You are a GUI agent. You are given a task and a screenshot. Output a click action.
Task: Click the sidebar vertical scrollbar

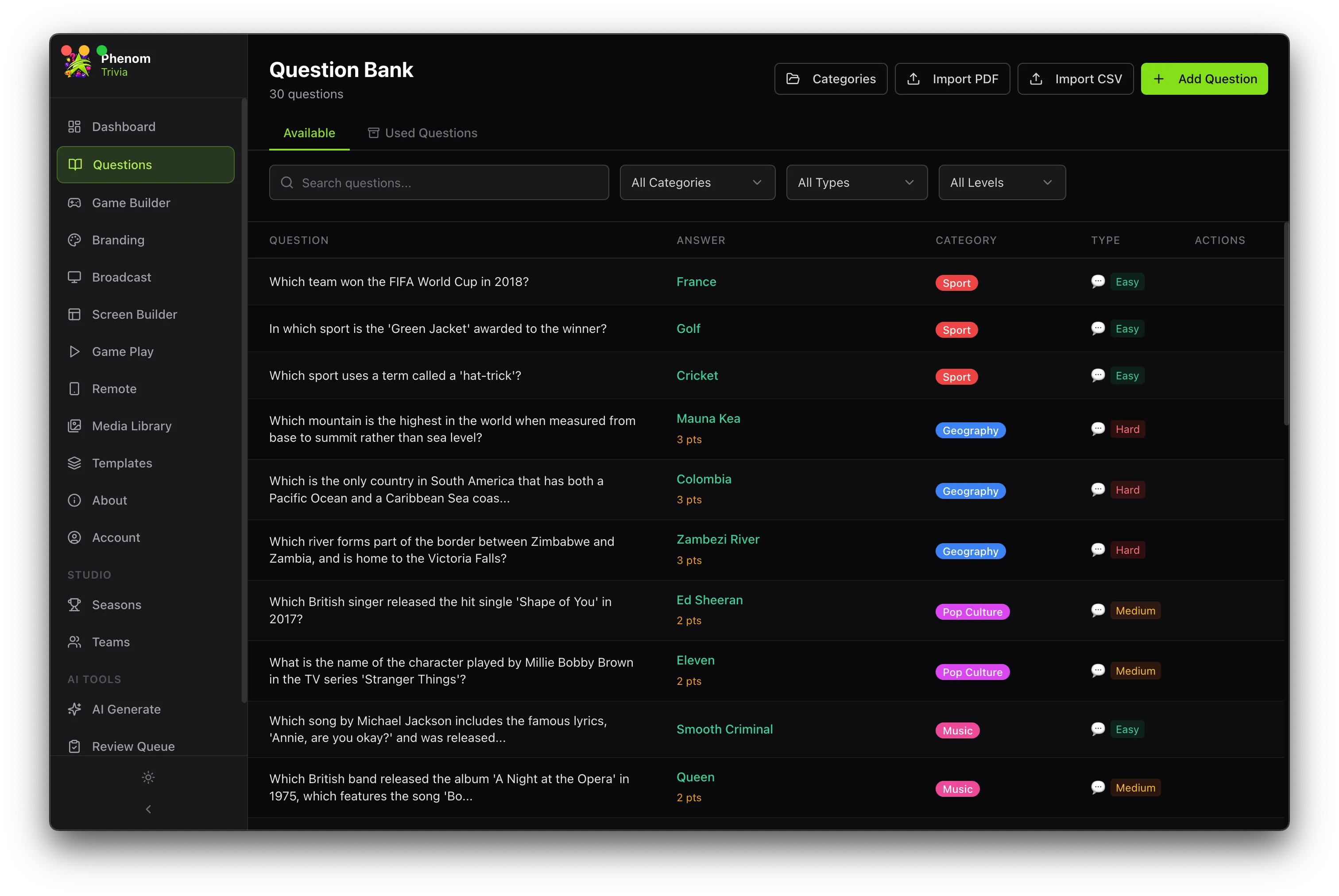click(x=244, y=400)
